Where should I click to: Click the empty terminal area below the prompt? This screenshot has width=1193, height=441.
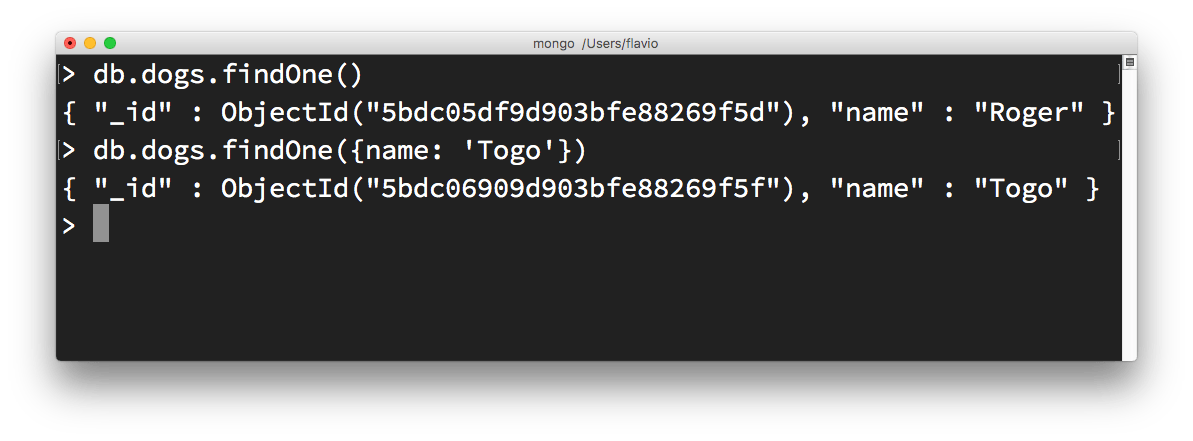(x=590, y=300)
